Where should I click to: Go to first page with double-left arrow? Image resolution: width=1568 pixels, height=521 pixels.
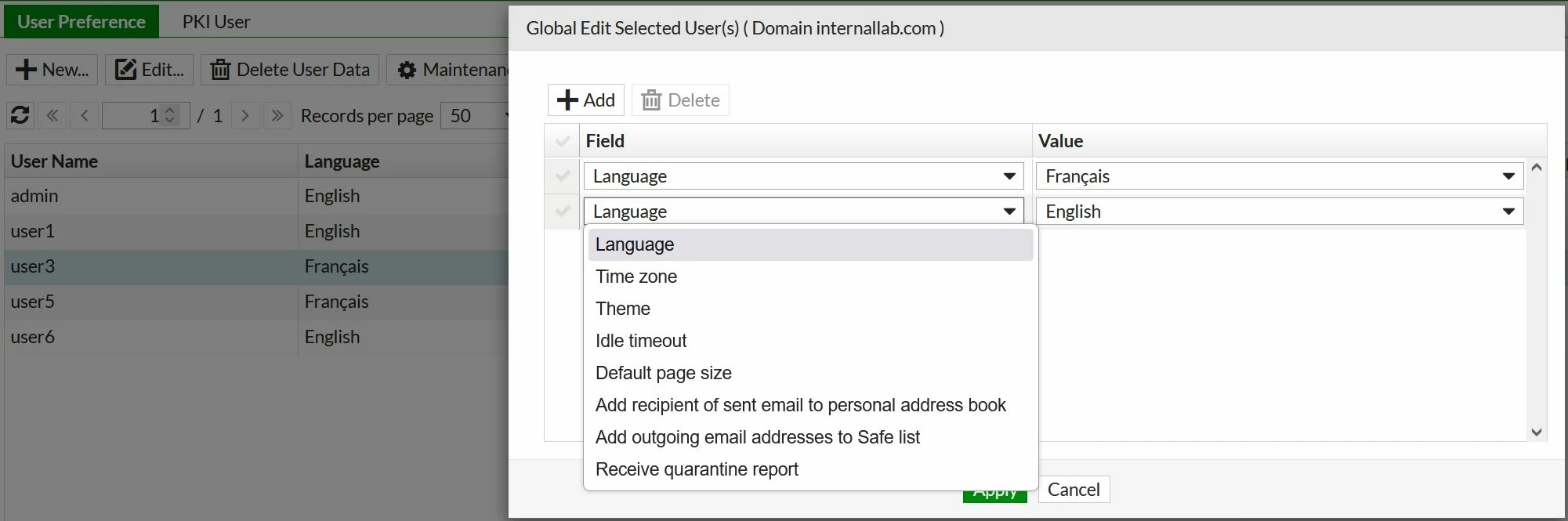pos(53,116)
